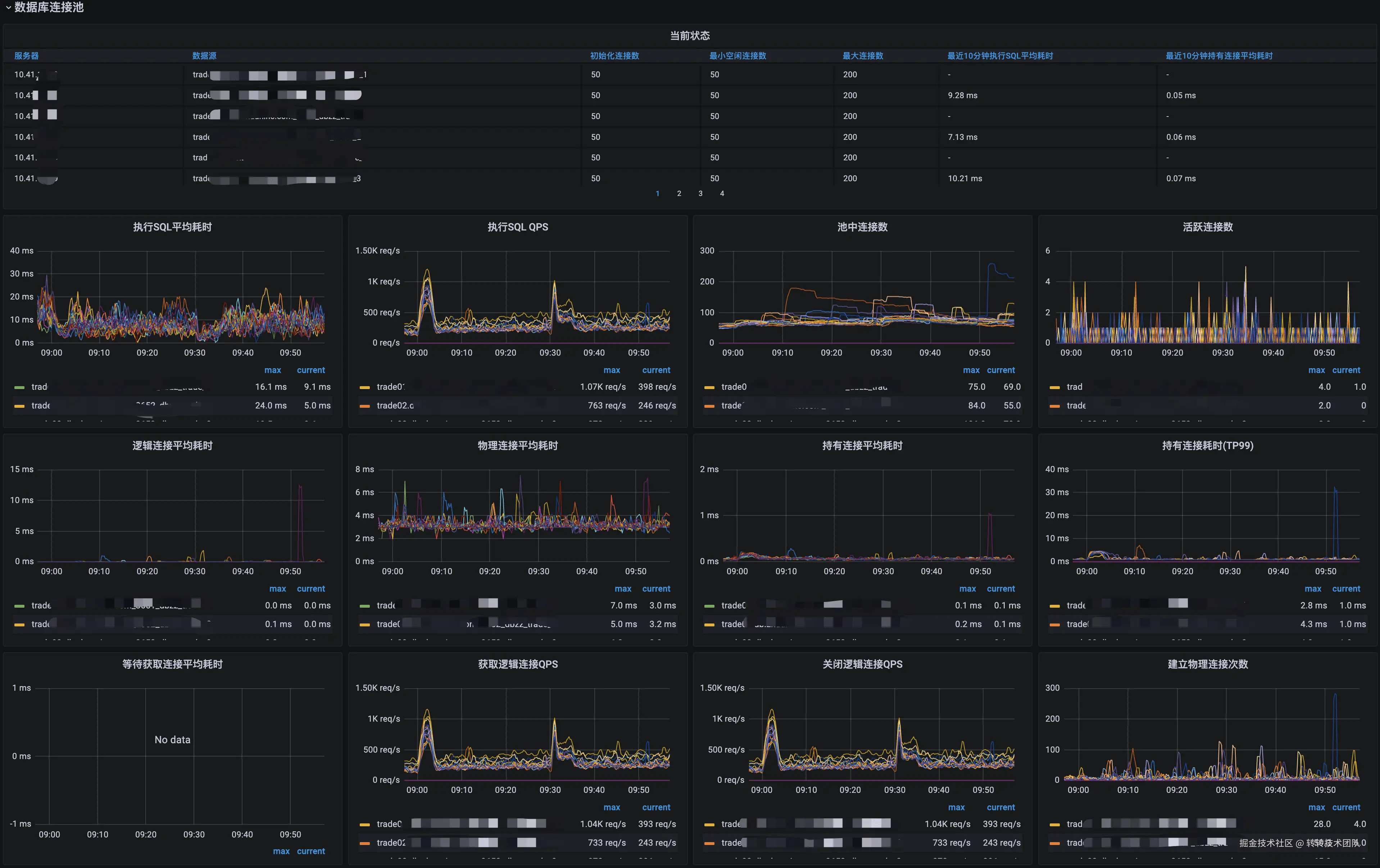Sort by 初始化连接数 column header
The height and width of the screenshot is (868, 1380).
[614, 56]
